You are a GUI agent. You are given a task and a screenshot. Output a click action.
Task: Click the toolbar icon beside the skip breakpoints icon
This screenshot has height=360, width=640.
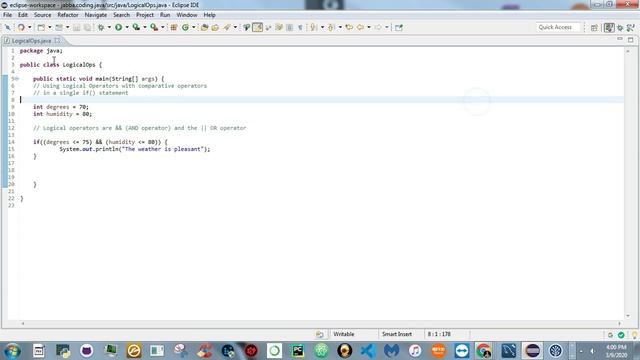(x=21, y=27)
